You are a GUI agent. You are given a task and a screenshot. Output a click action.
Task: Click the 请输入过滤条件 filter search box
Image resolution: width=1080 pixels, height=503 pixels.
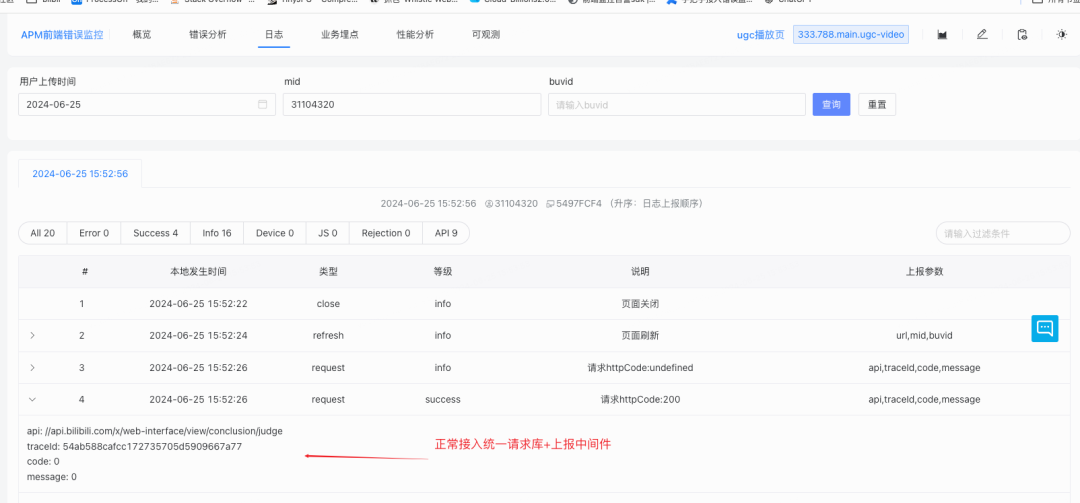(x=1003, y=233)
